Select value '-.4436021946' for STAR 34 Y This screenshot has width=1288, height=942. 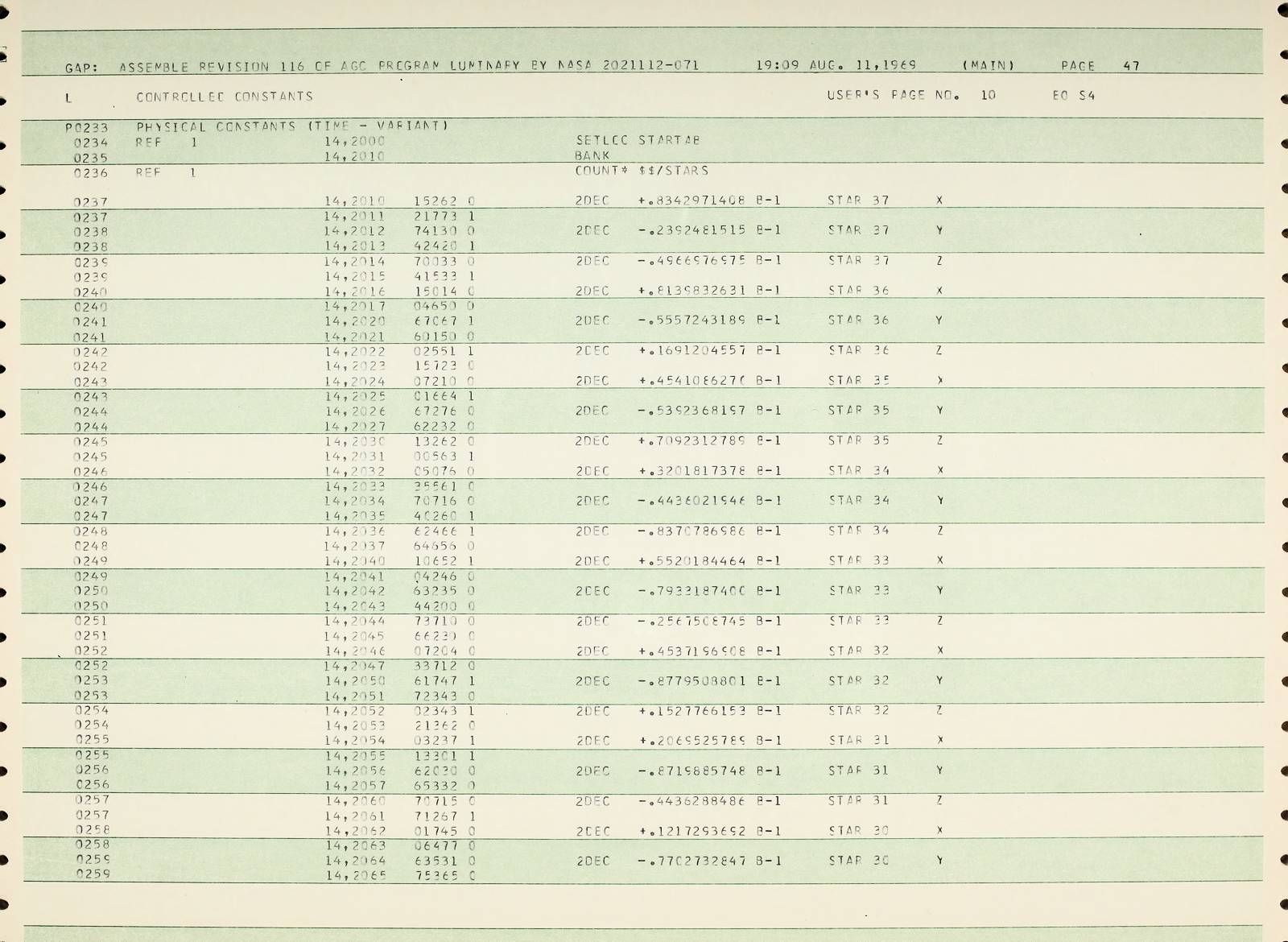(692, 501)
